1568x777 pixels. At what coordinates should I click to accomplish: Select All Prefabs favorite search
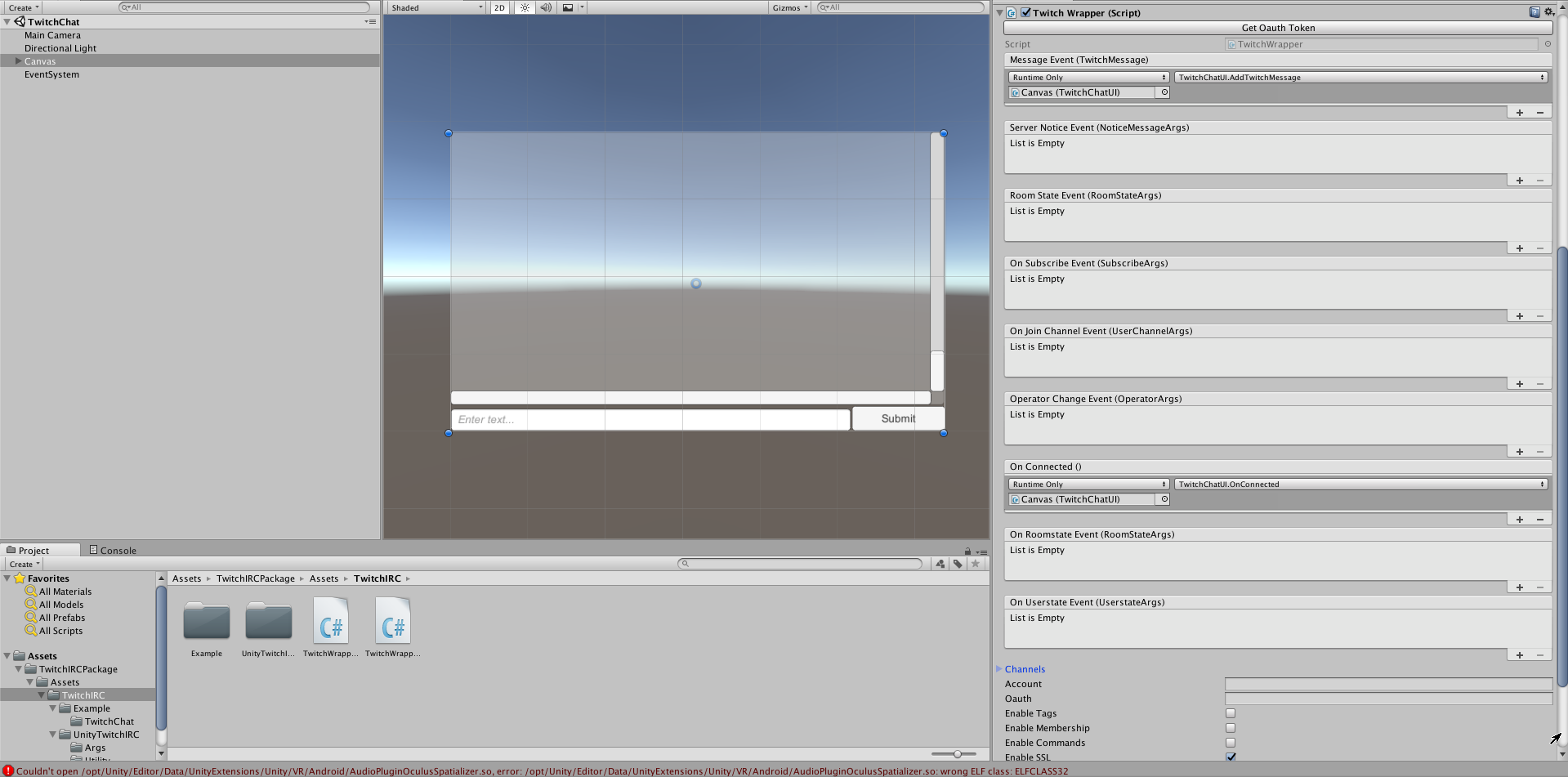(x=62, y=618)
